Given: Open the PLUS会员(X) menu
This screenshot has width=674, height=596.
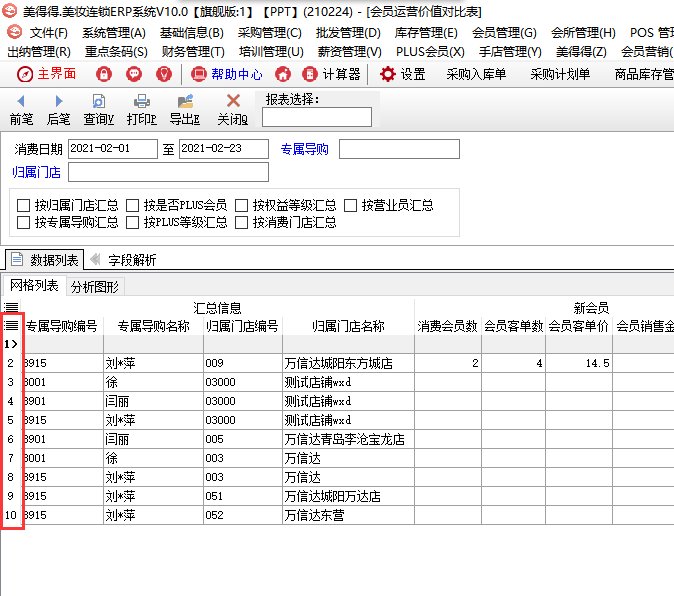Looking at the screenshot, I should [x=430, y=52].
